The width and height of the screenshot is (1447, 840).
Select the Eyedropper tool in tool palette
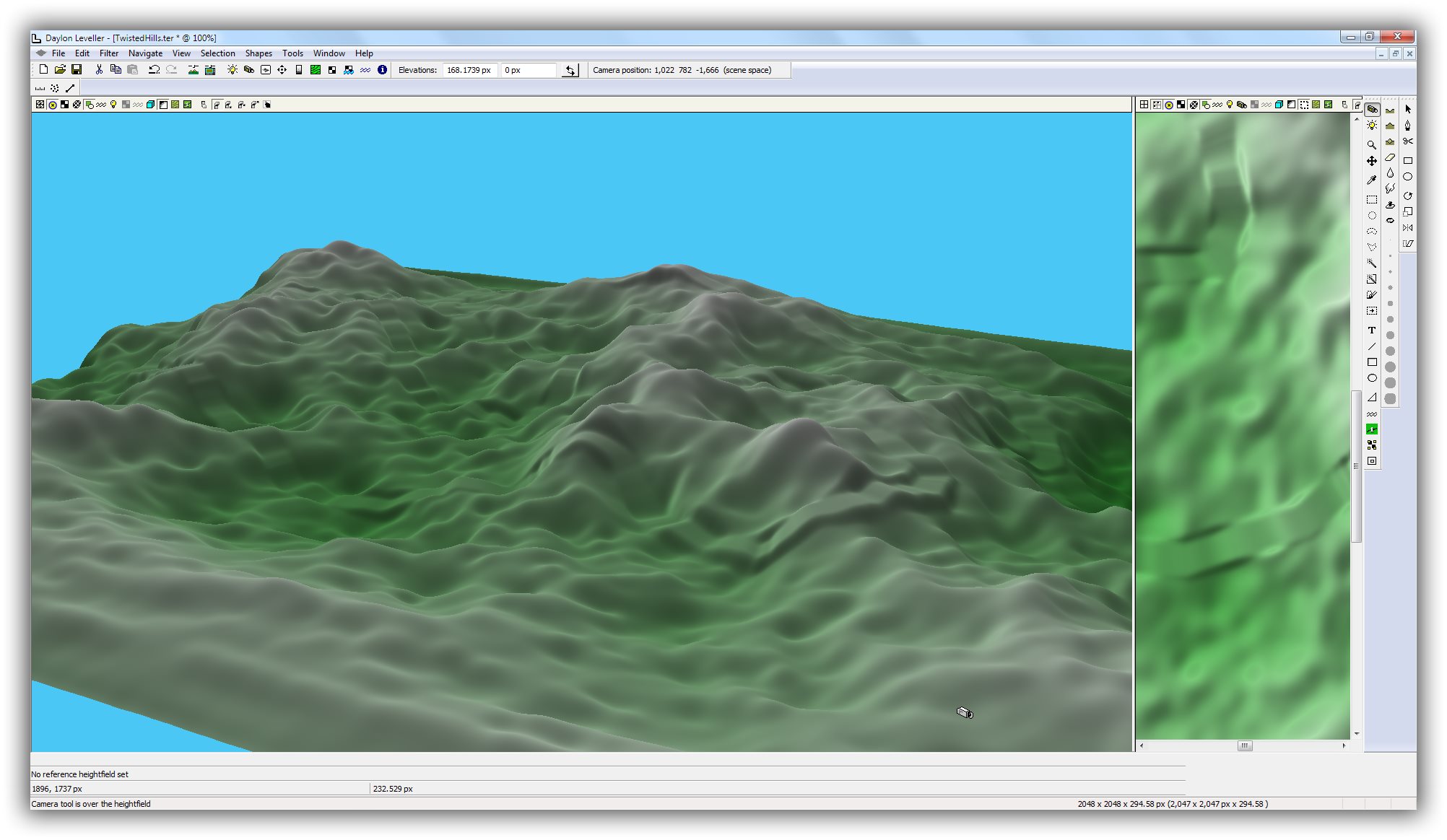pyautogui.click(x=1371, y=180)
